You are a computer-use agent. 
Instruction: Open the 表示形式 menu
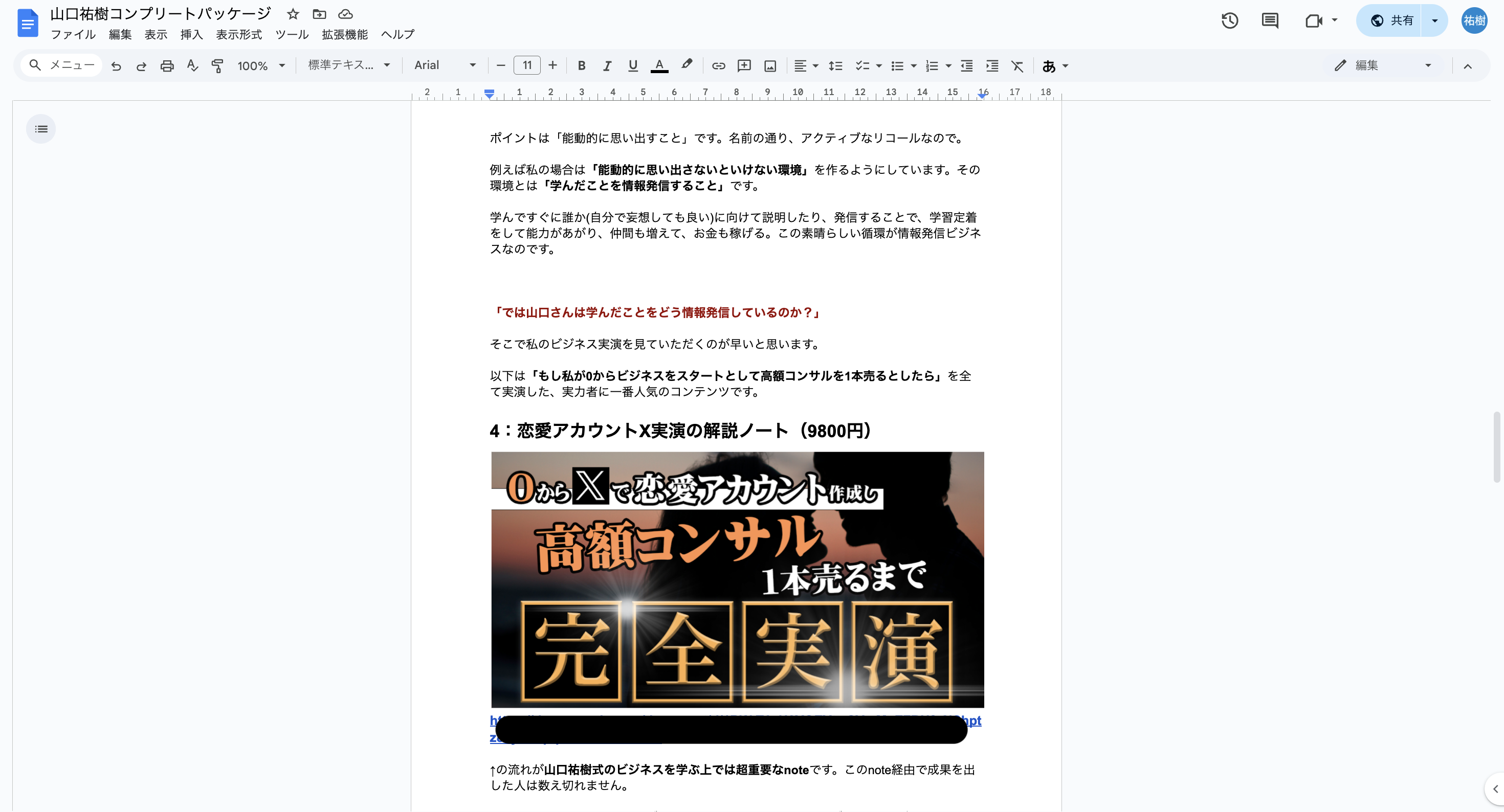click(239, 34)
